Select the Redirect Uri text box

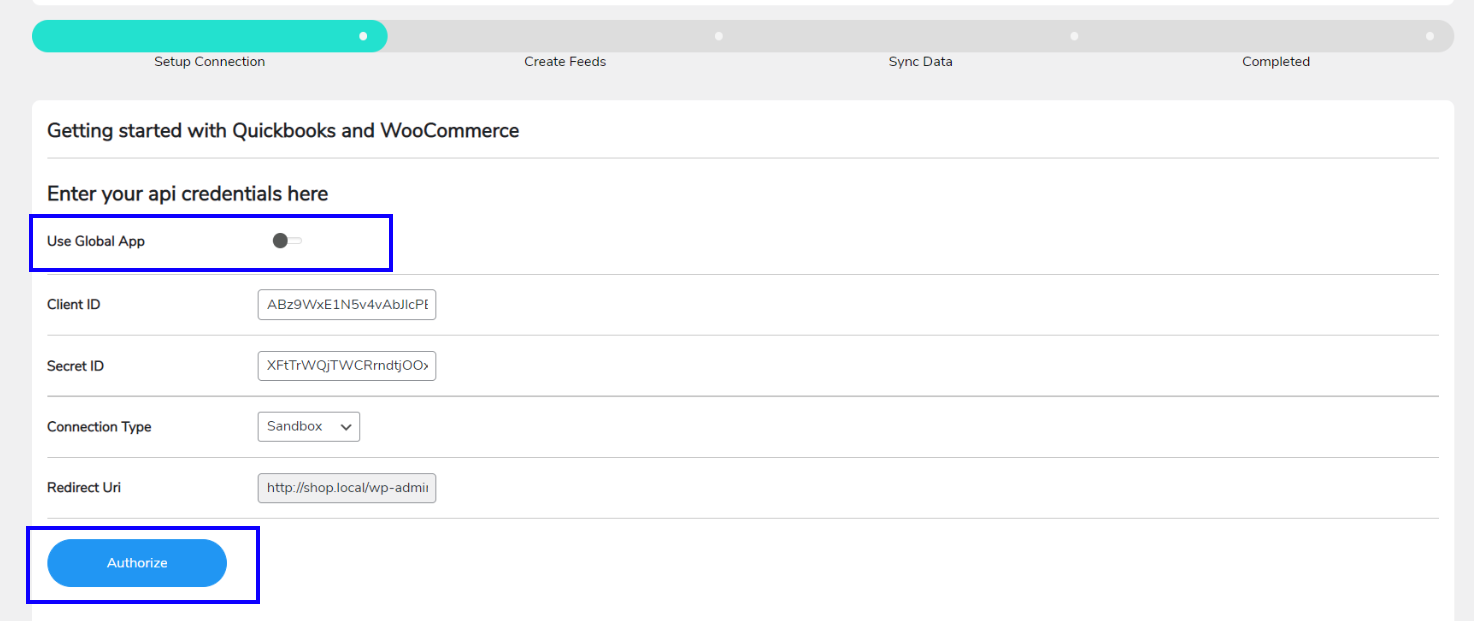point(346,488)
